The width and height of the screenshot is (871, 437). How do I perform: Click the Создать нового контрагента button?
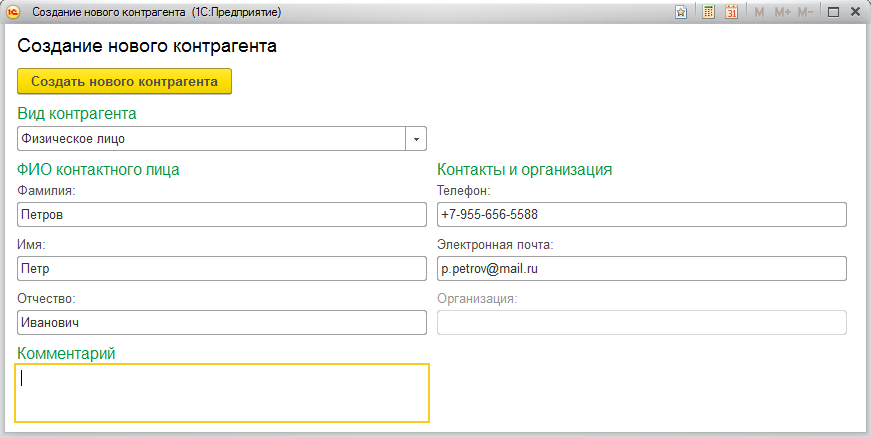point(124,82)
